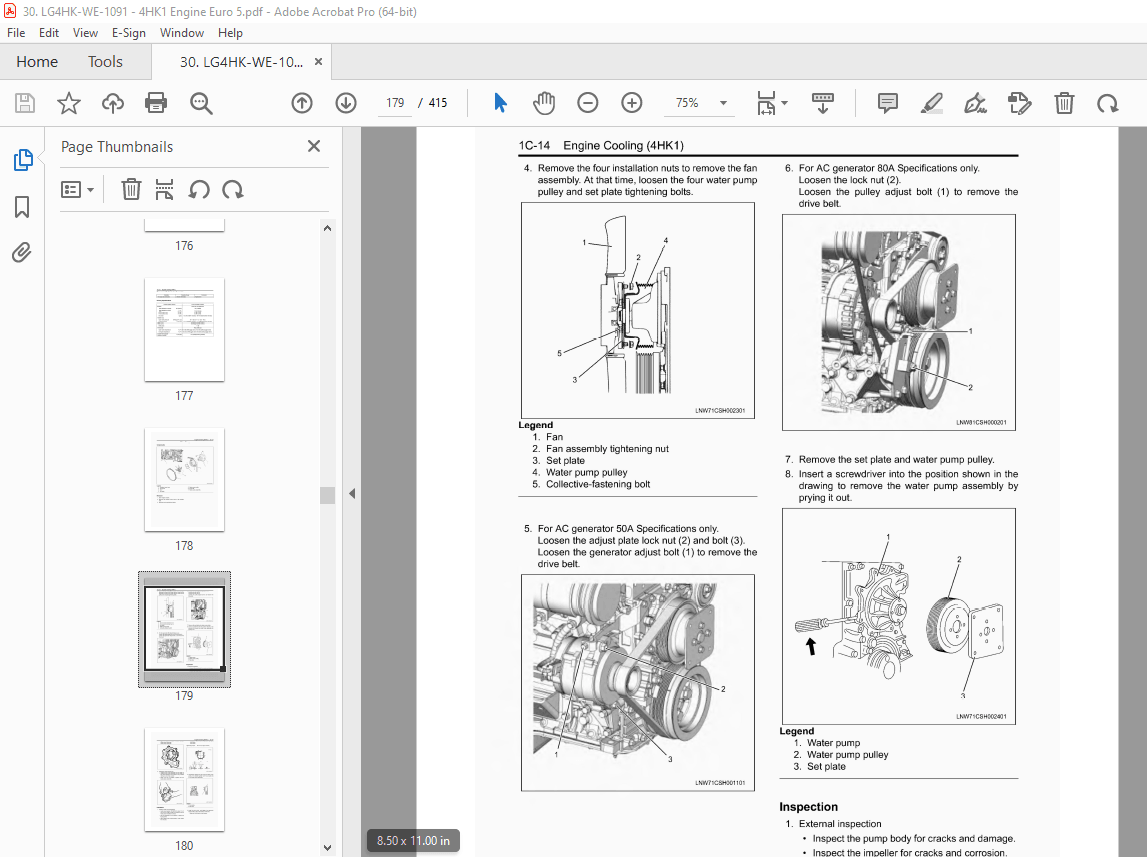Open the Fill & Sign tool
1147x857 pixels.
(x=975, y=102)
